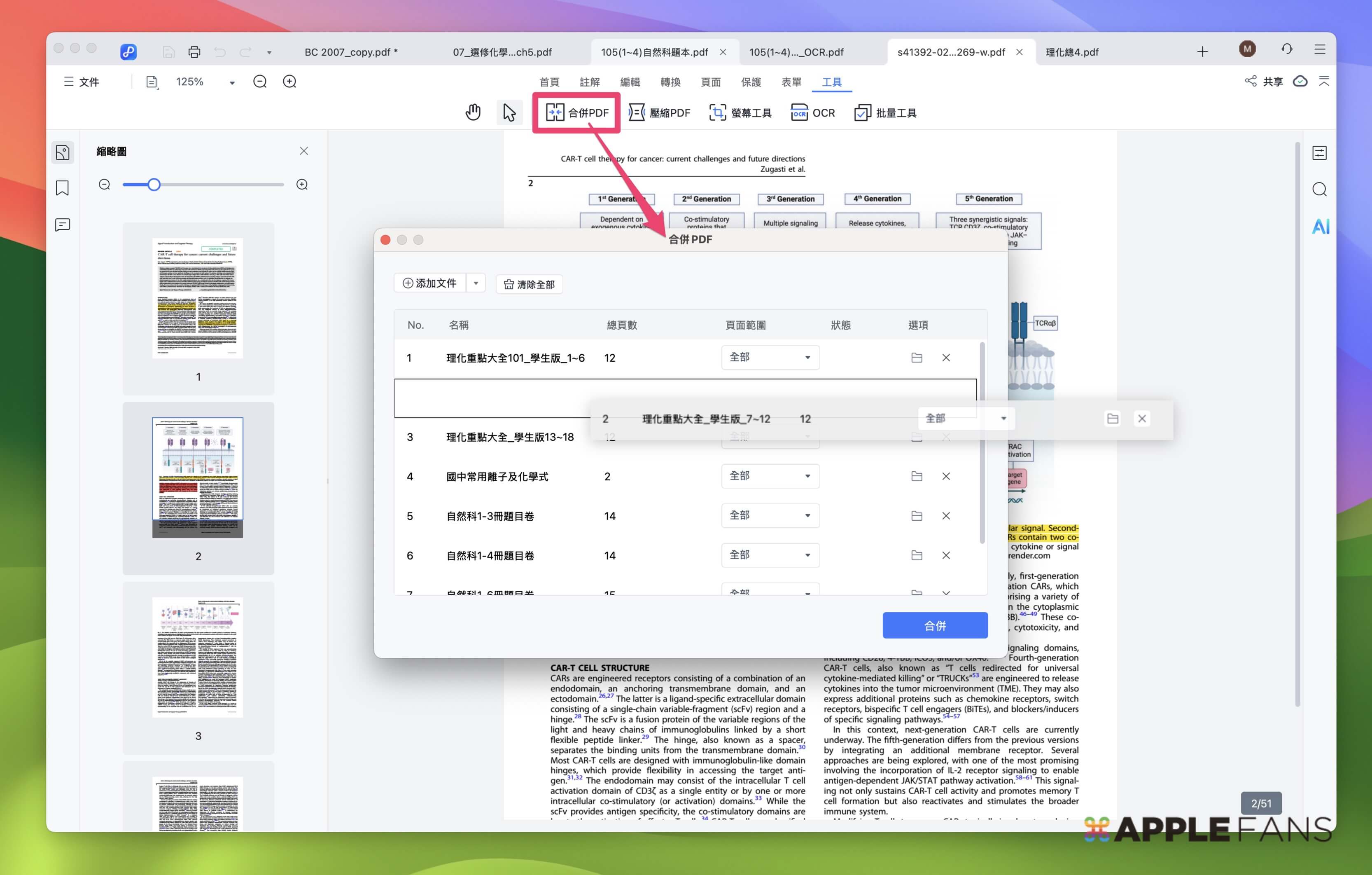Open the 125% zoom level dropdown
The height and width of the screenshot is (875, 1372).
click(232, 83)
